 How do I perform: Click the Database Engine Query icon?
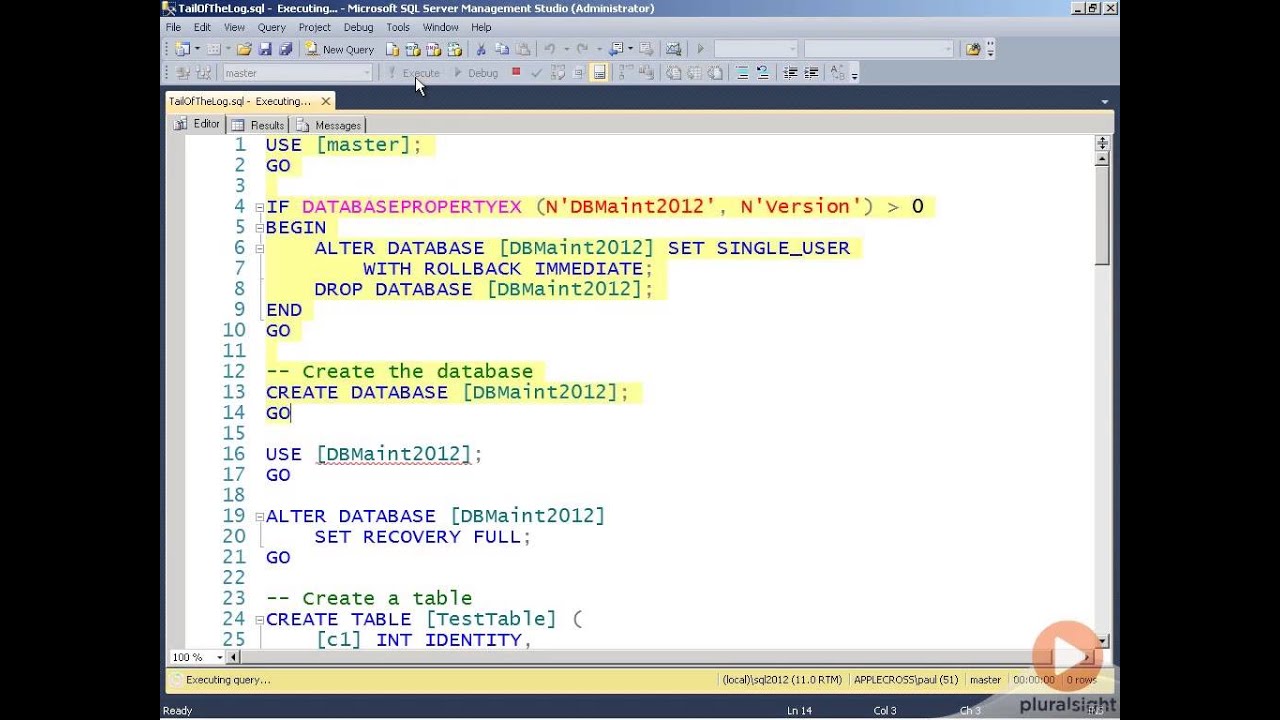[393, 49]
